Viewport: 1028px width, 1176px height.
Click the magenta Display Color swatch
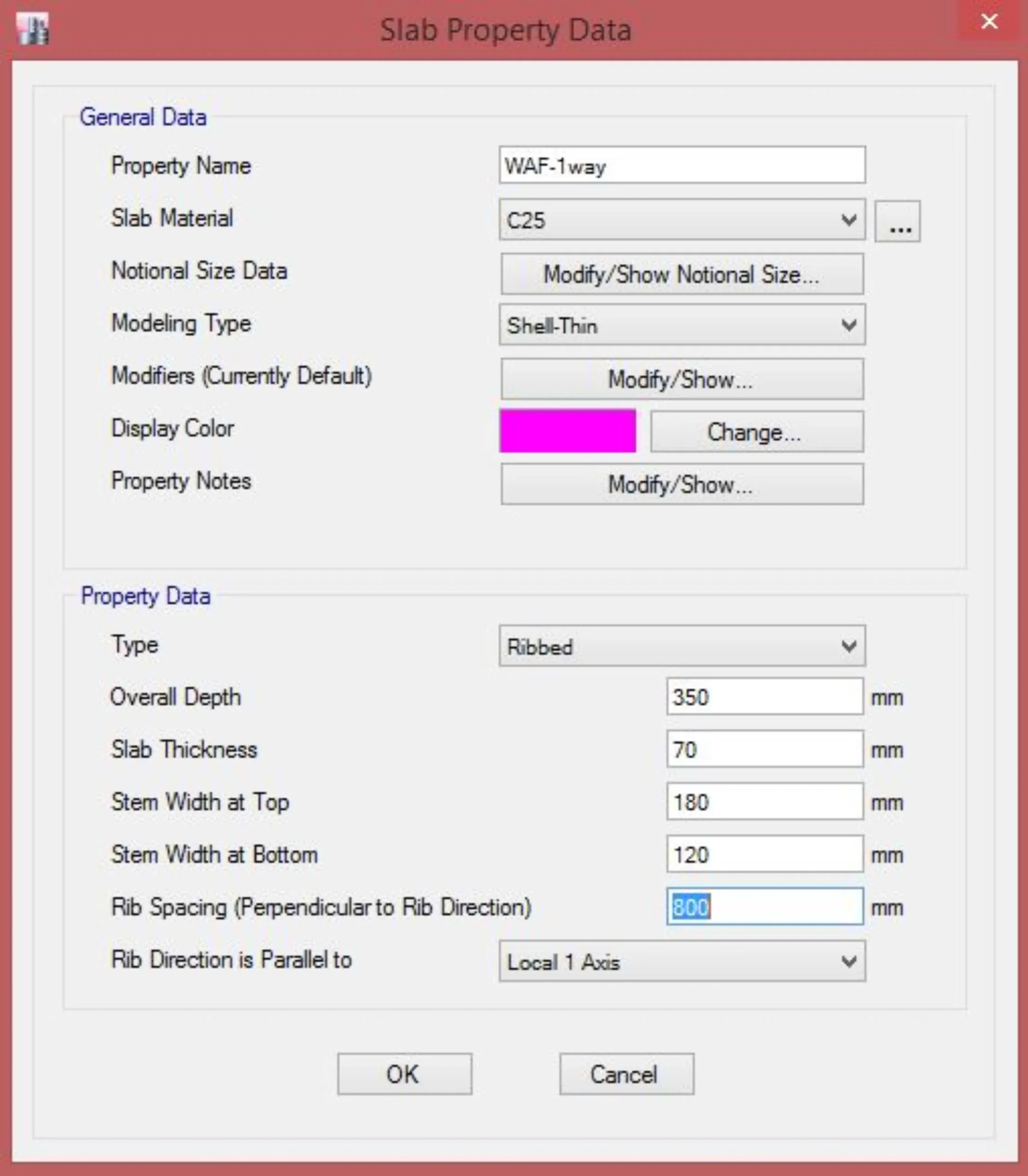[567, 431]
